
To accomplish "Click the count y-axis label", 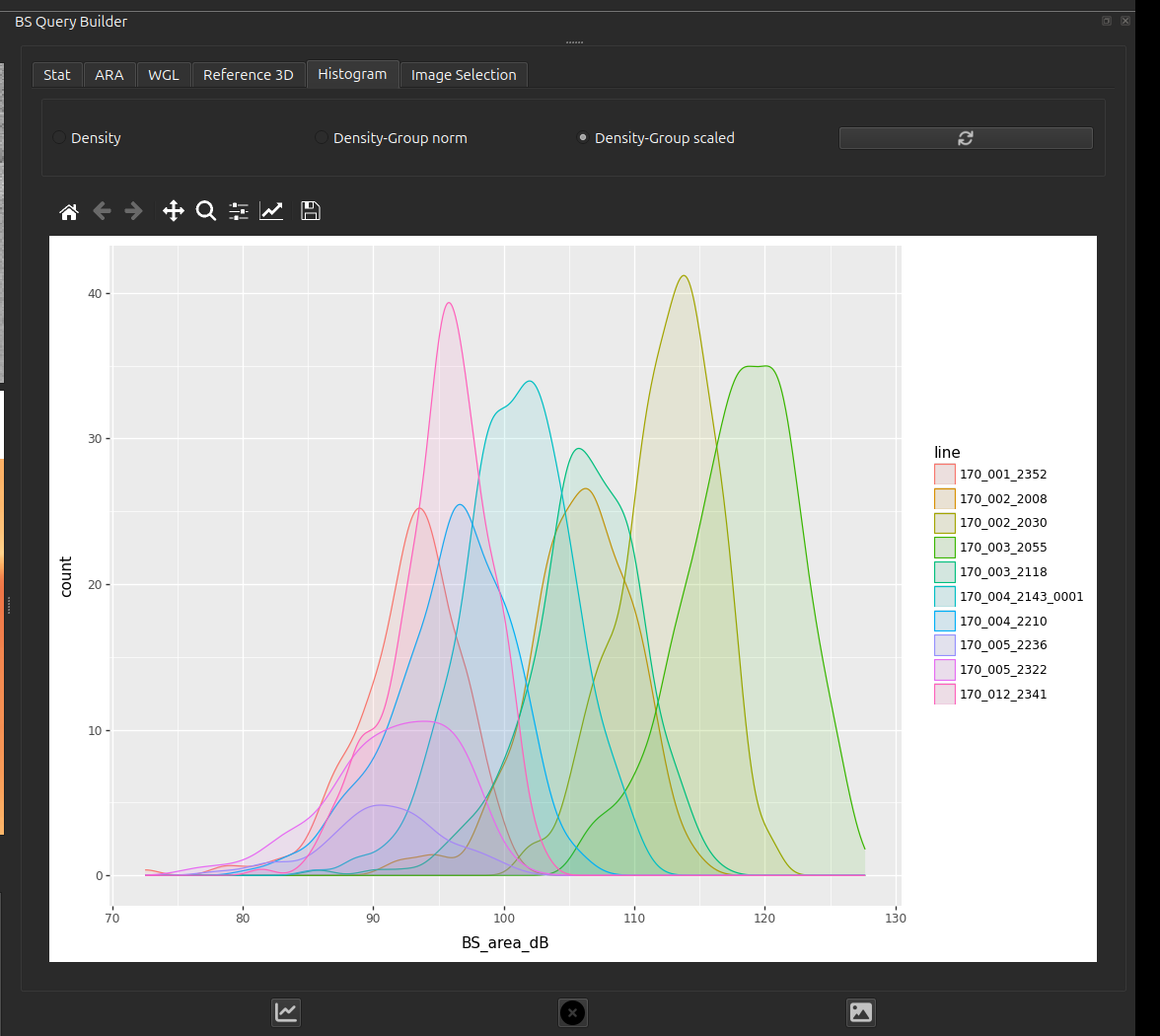I will (66, 577).
